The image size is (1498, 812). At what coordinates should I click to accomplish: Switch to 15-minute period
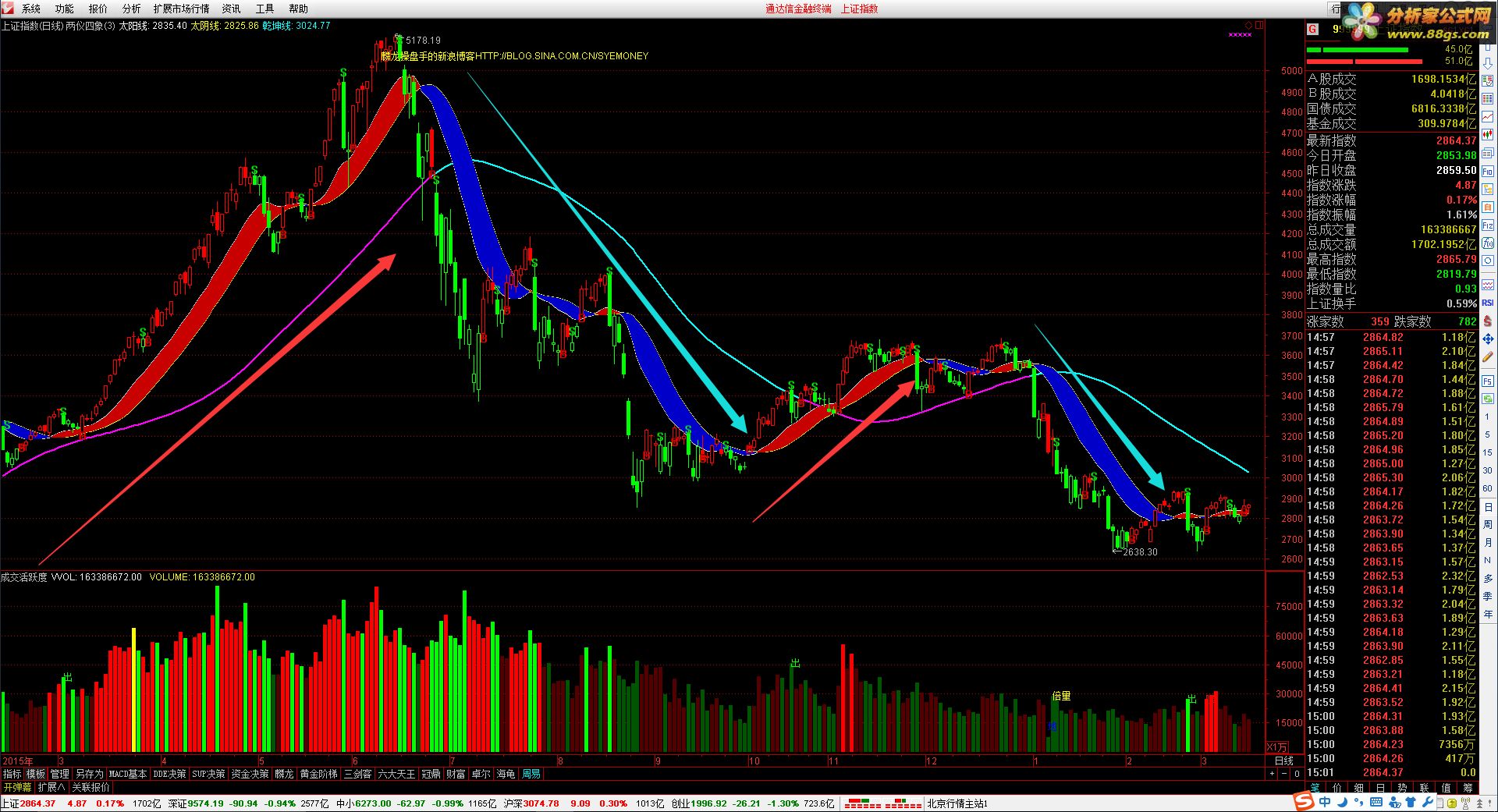1488,452
